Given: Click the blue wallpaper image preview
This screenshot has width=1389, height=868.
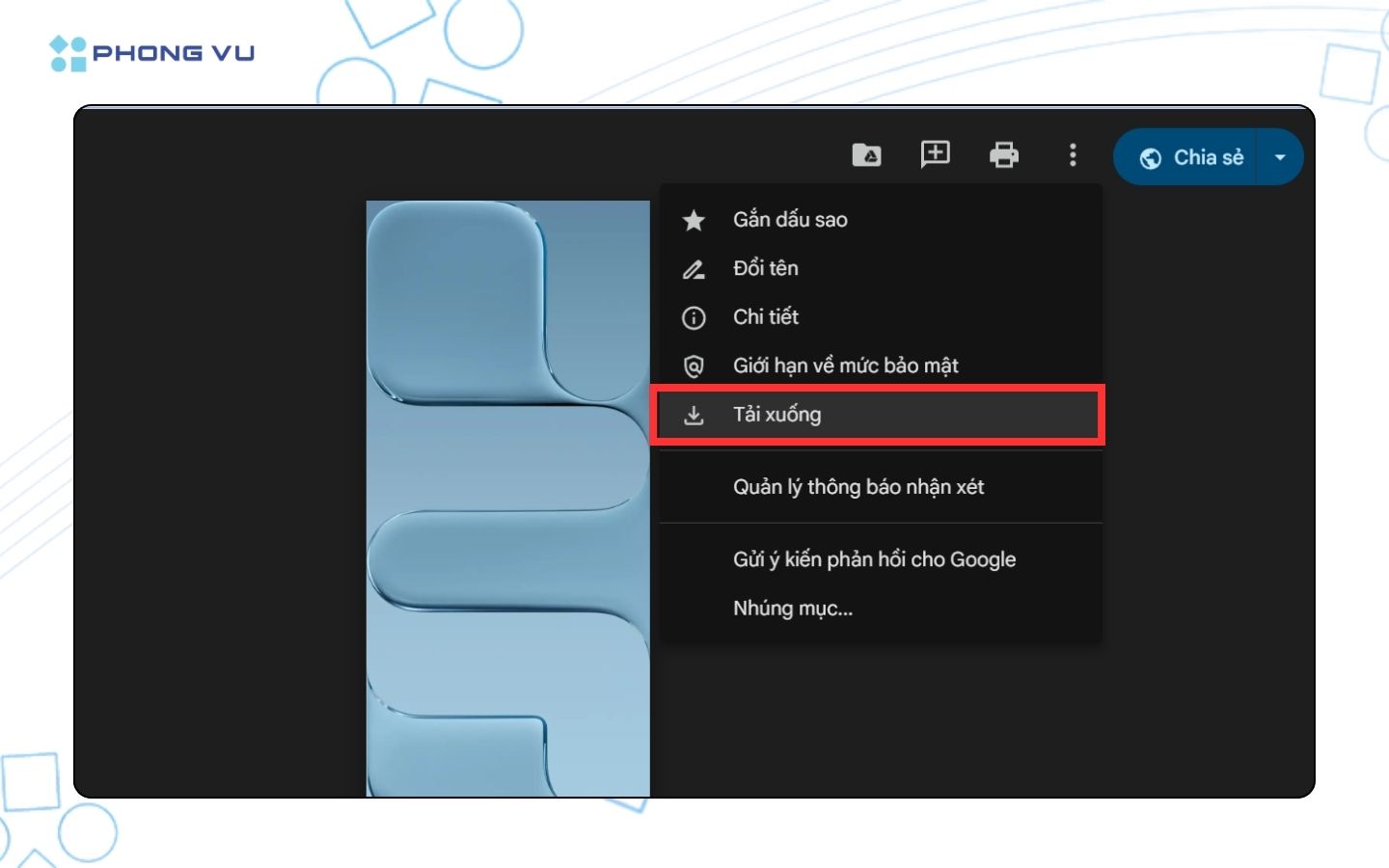Looking at the screenshot, I should (x=507, y=498).
